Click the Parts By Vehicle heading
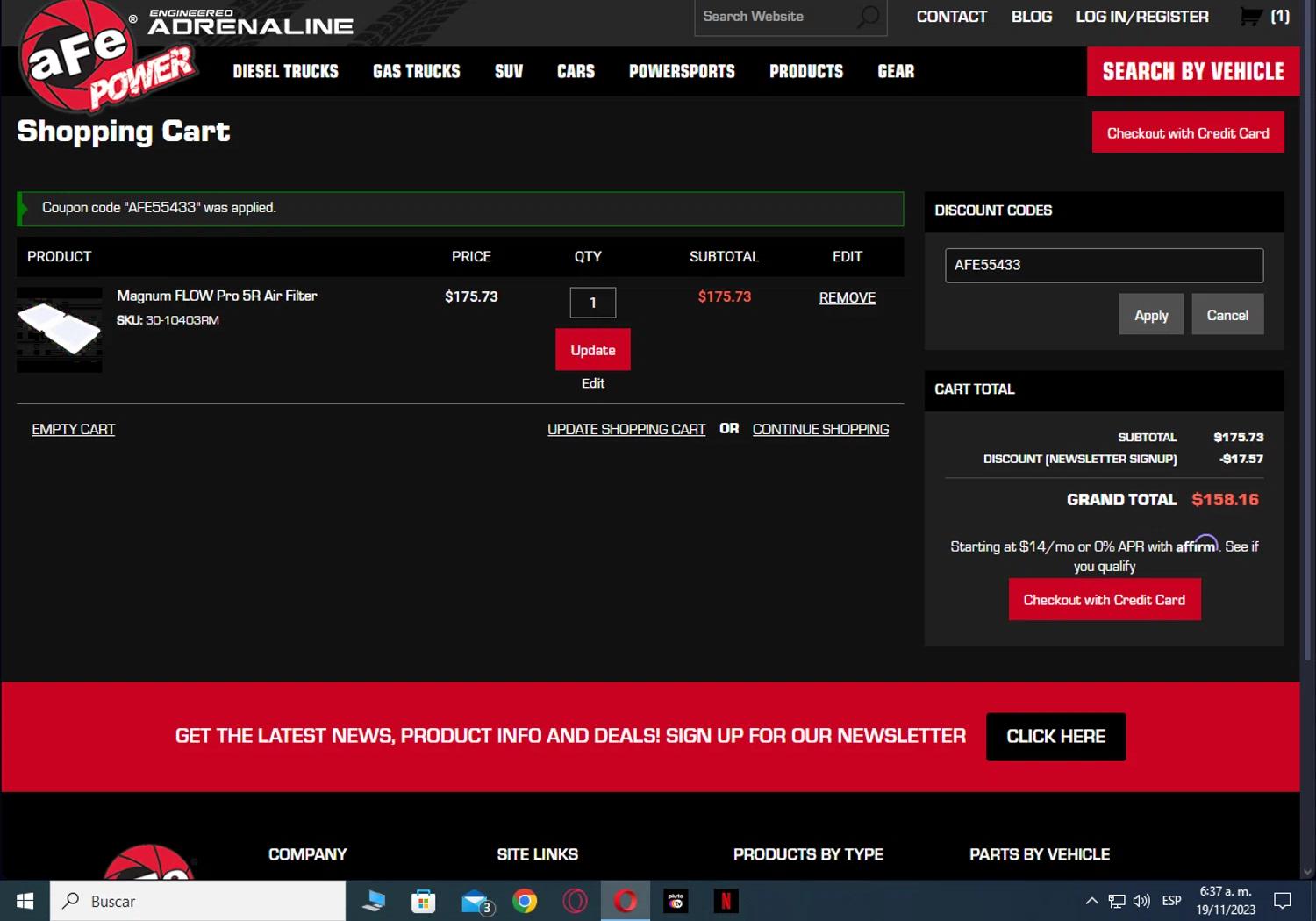Screen dimensions: 1316x921 click(1040, 854)
